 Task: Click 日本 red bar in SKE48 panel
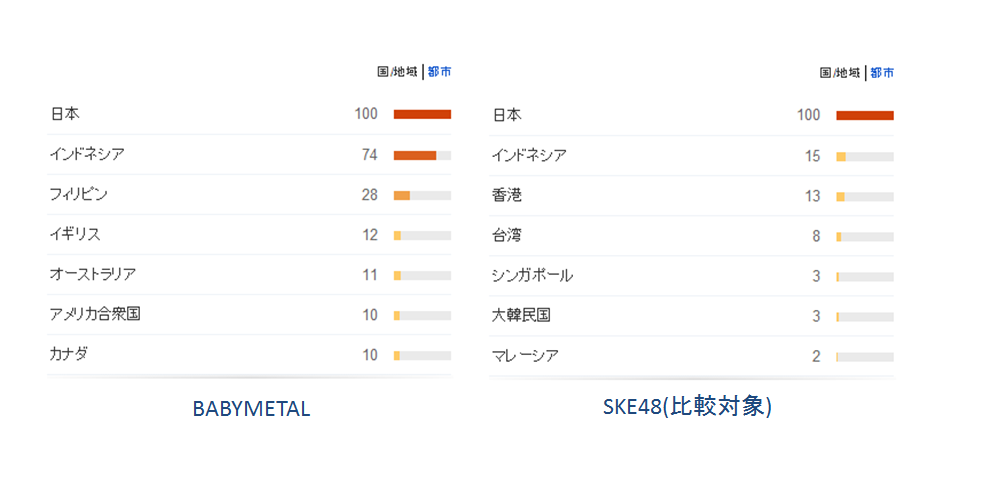(x=864, y=115)
